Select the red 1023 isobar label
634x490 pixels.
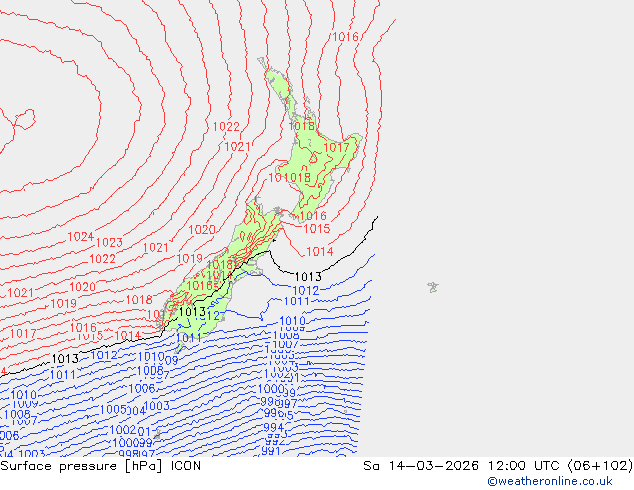109,242
